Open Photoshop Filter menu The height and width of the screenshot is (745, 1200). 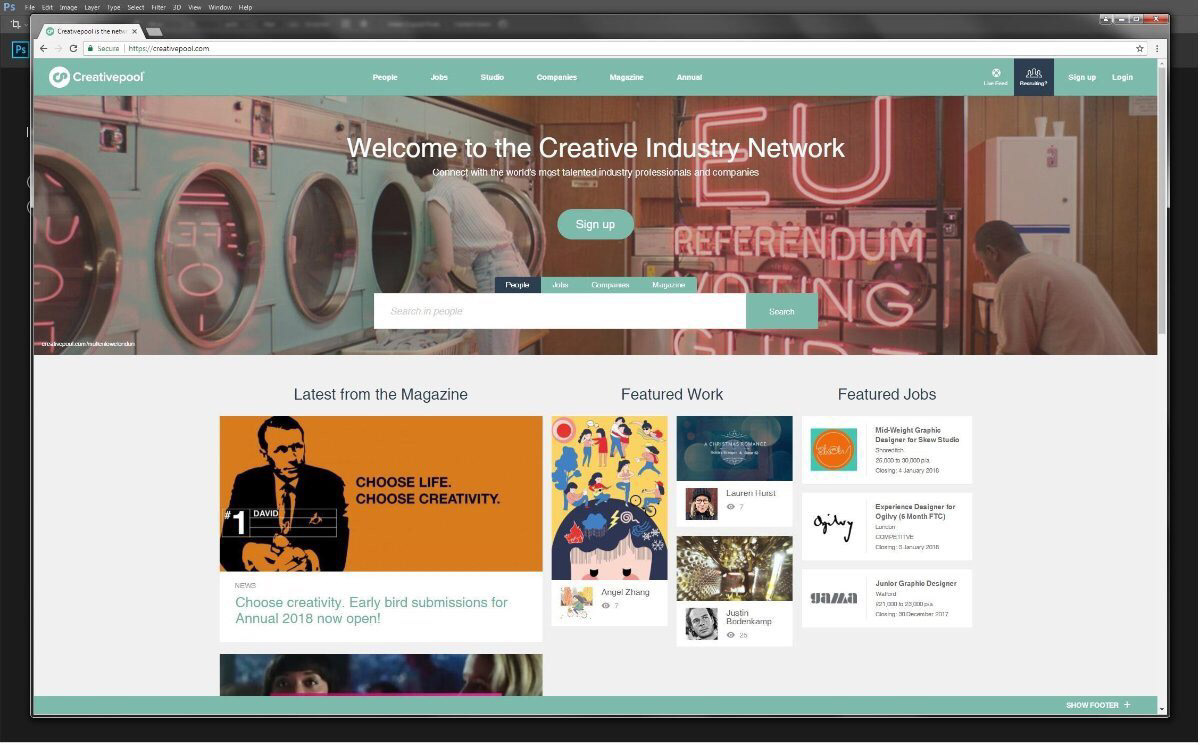click(158, 7)
